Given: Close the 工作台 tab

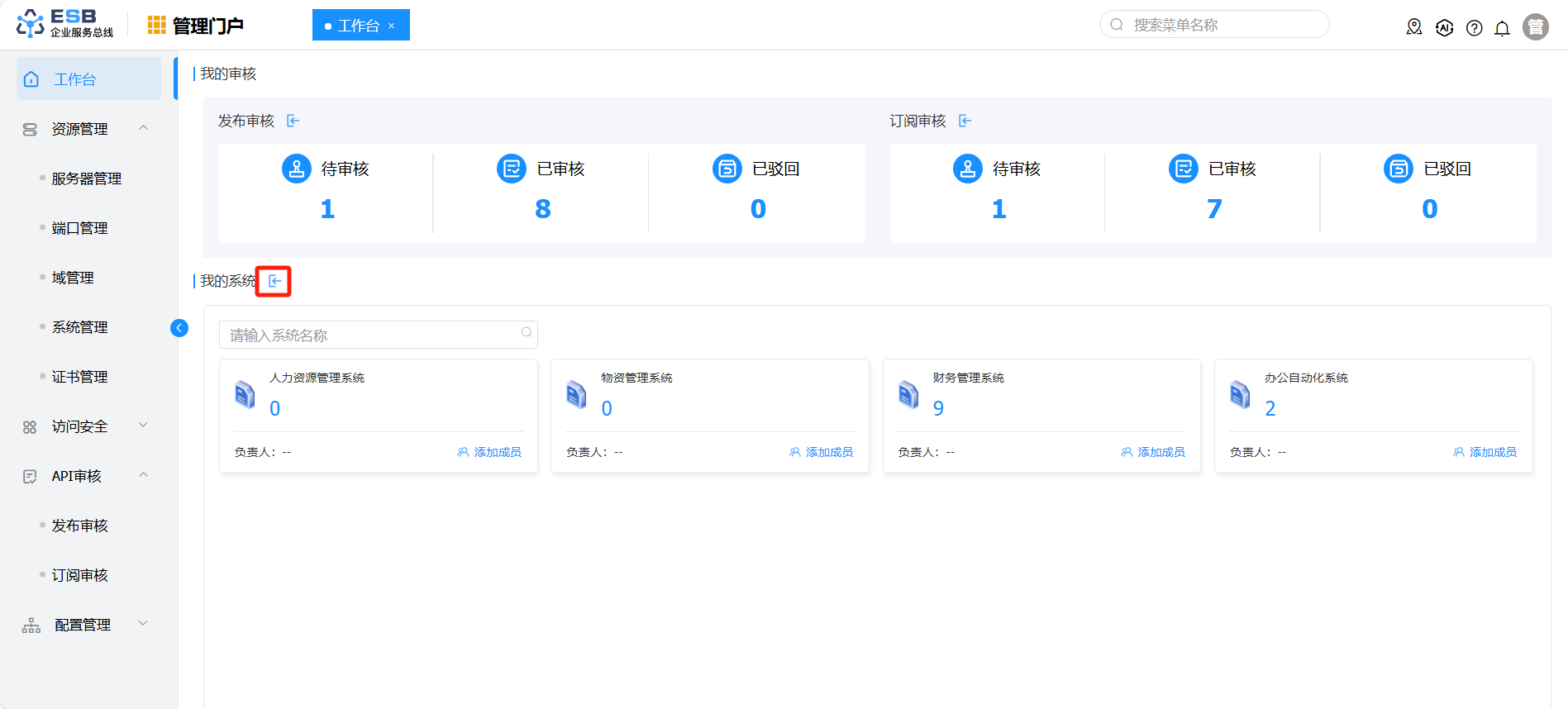Looking at the screenshot, I should point(392,26).
